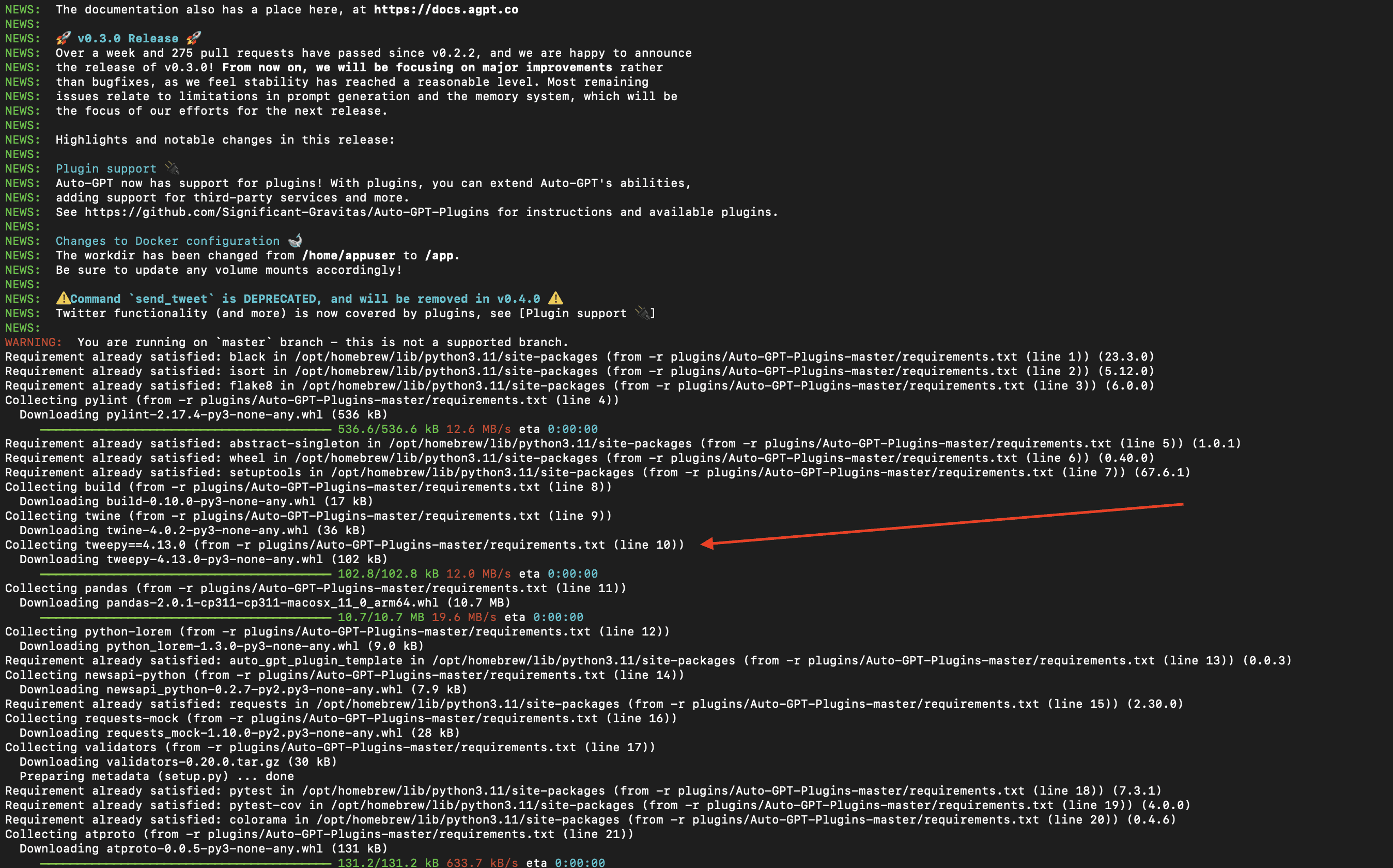Click the red arrowhead pointing at tweepy line
1393x868 pixels.
708,543
